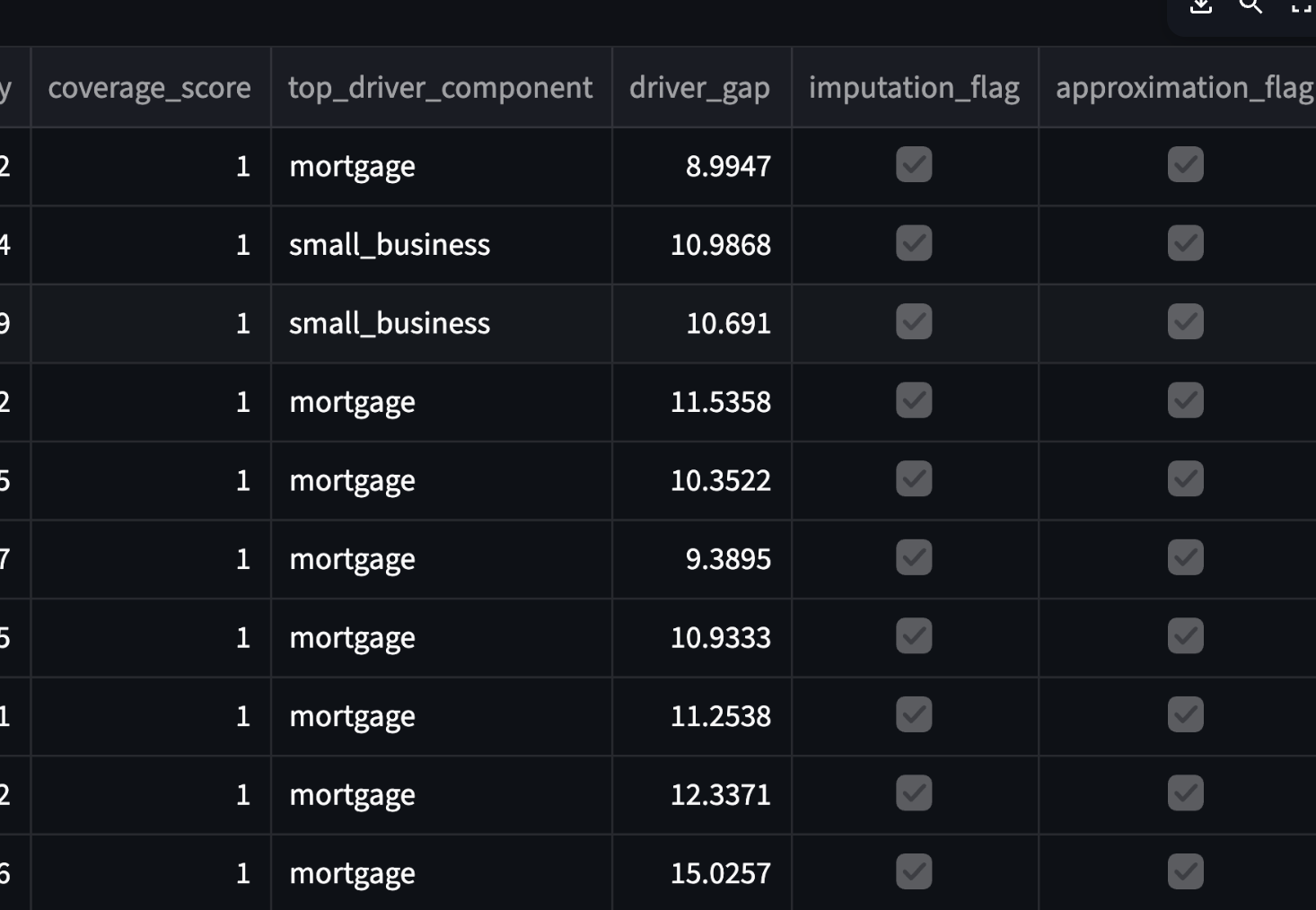
Task: Toggle imputation_flag checkbox in the 8.9947 row
Action: click(913, 165)
